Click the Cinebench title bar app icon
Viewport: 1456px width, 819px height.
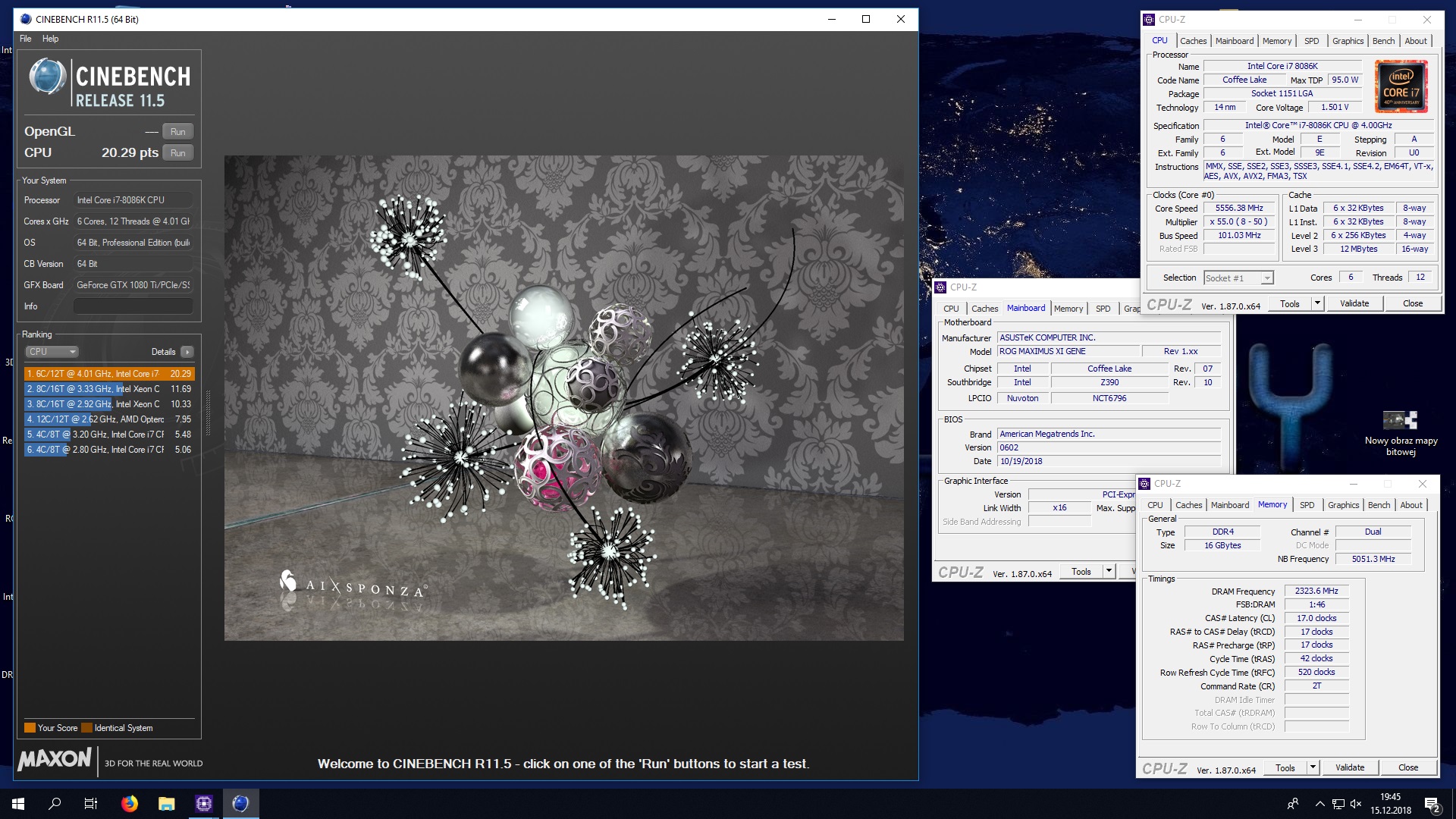(26, 19)
